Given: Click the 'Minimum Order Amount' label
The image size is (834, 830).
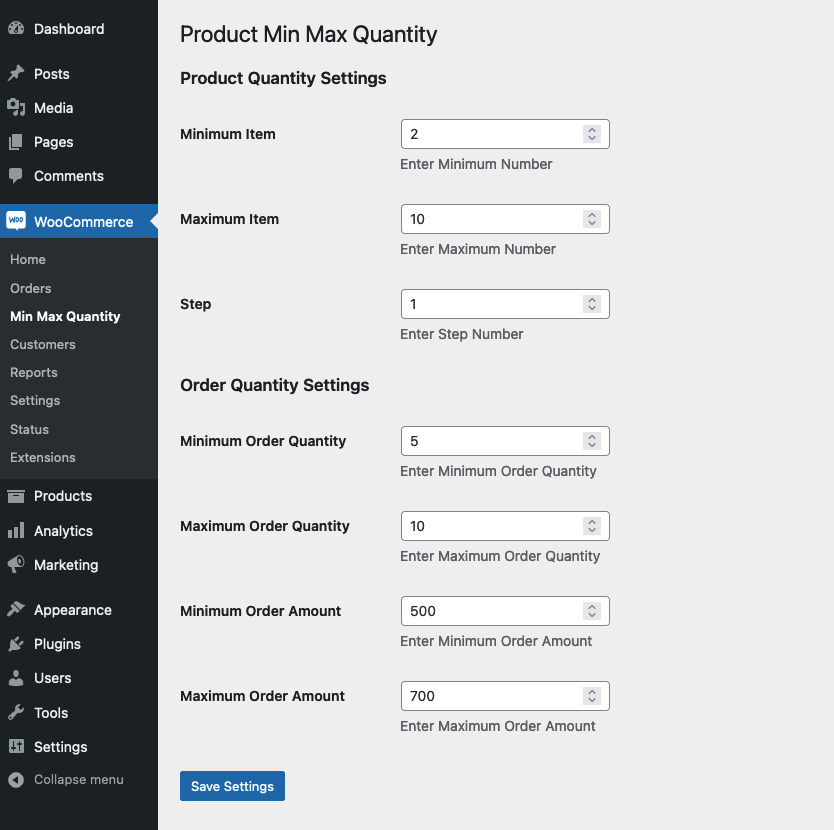Looking at the screenshot, I should (260, 611).
